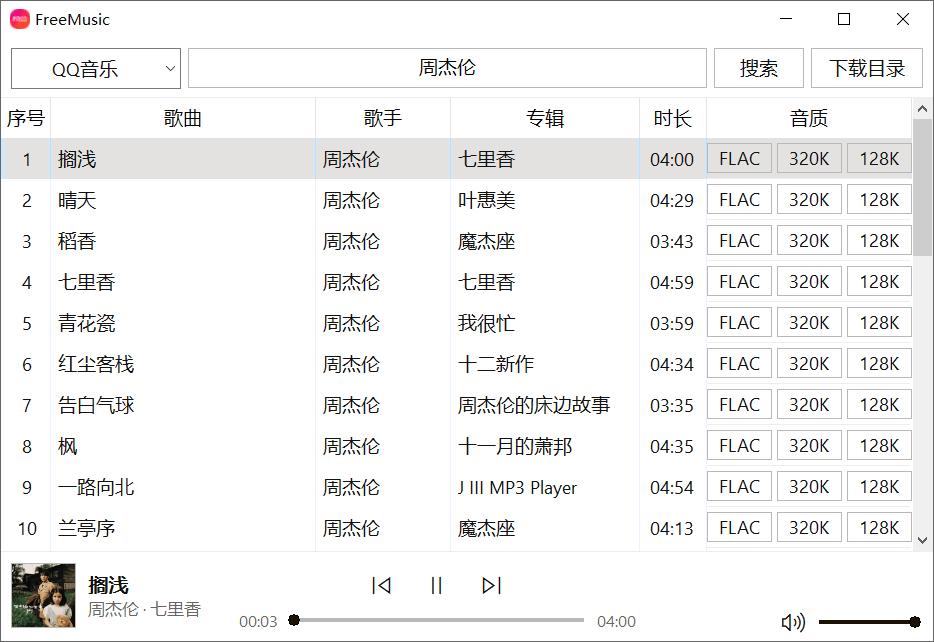Select the song 稻香 in the list
Viewport: 934px width, 642px height.
click(x=77, y=241)
